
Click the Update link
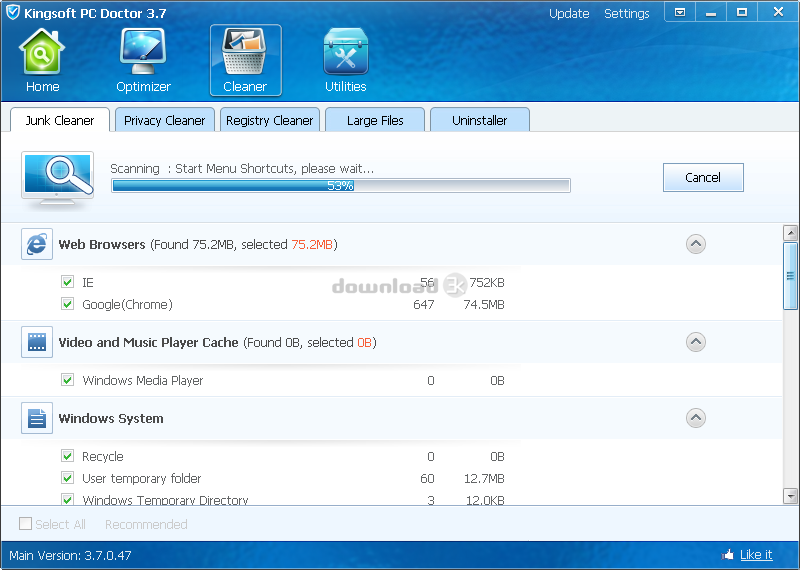pos(569,14)
